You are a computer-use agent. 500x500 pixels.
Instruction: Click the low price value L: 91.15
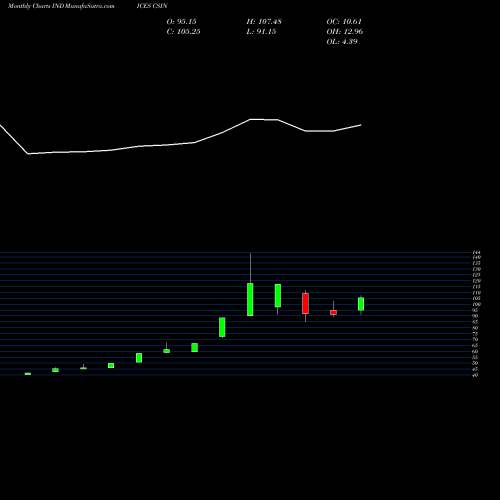[261, 32]
